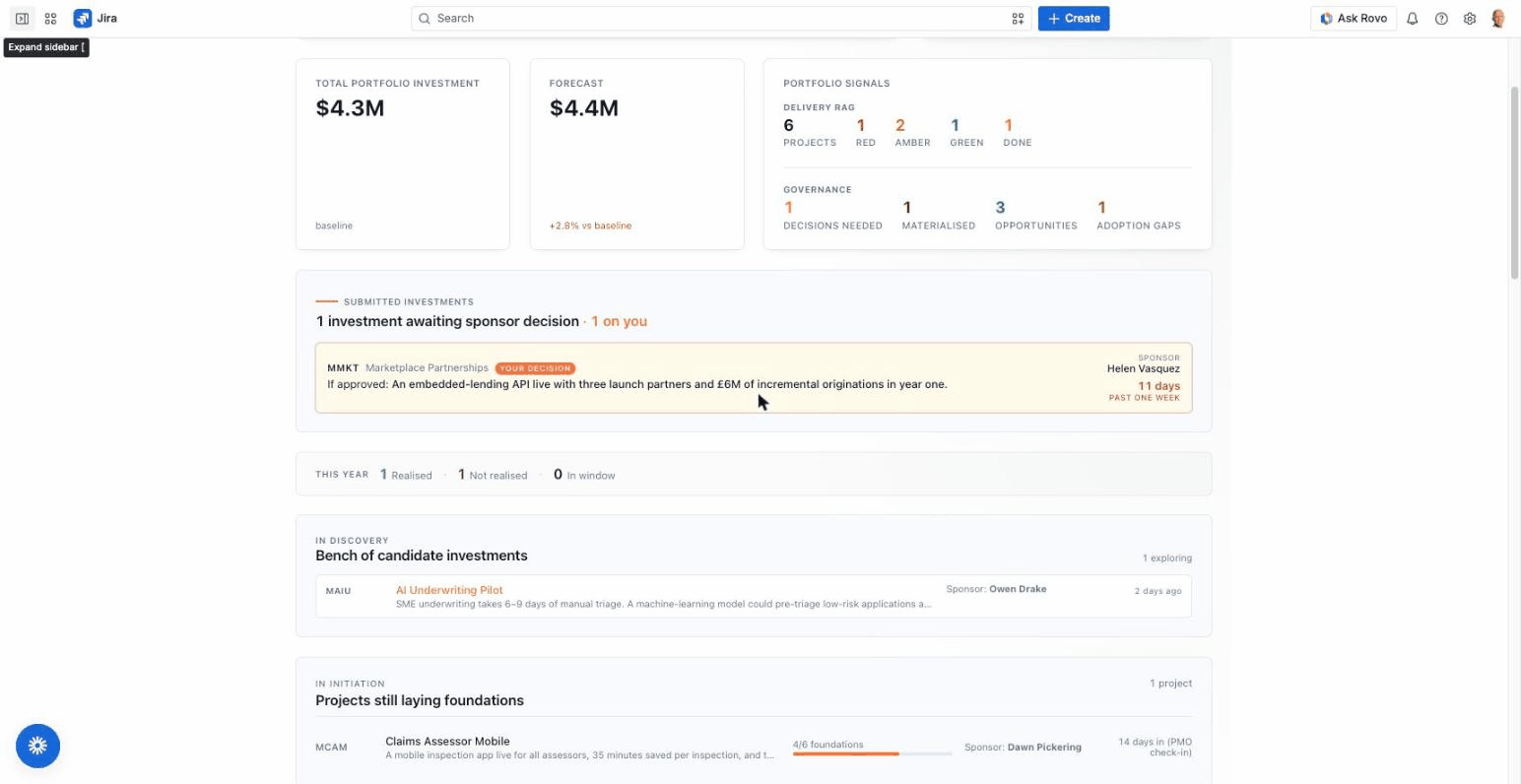Click into the Search field

(x=721, y=19)
